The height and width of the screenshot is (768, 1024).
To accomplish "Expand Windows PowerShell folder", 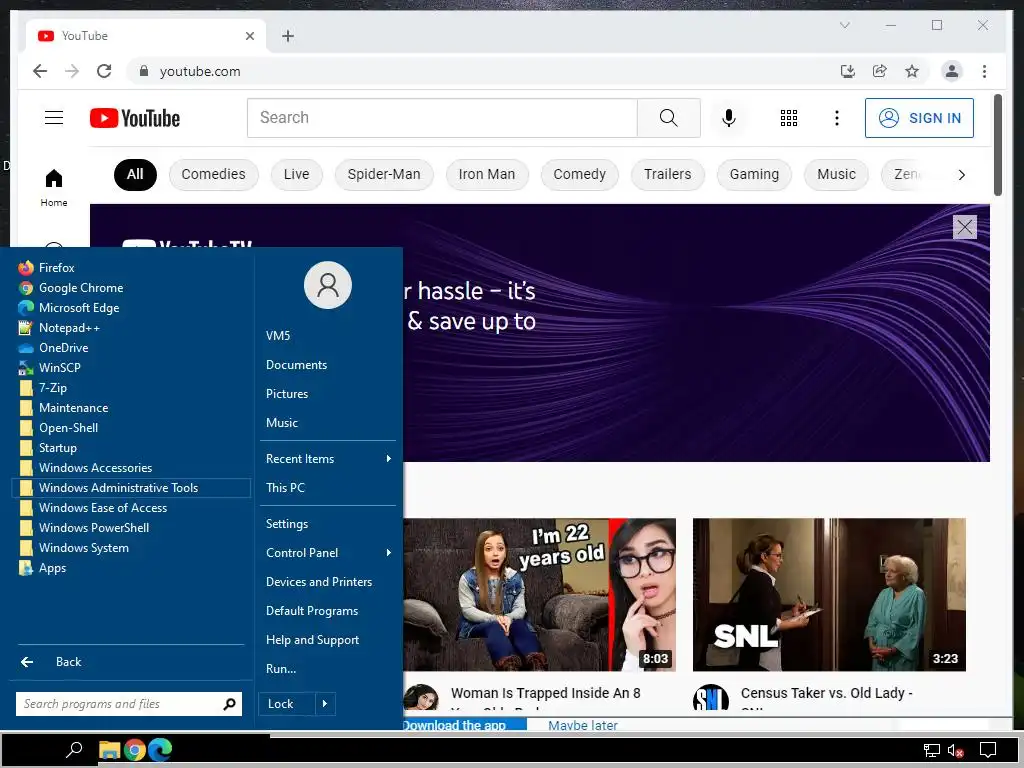I will pyautogui.click(x=131, y=528).
